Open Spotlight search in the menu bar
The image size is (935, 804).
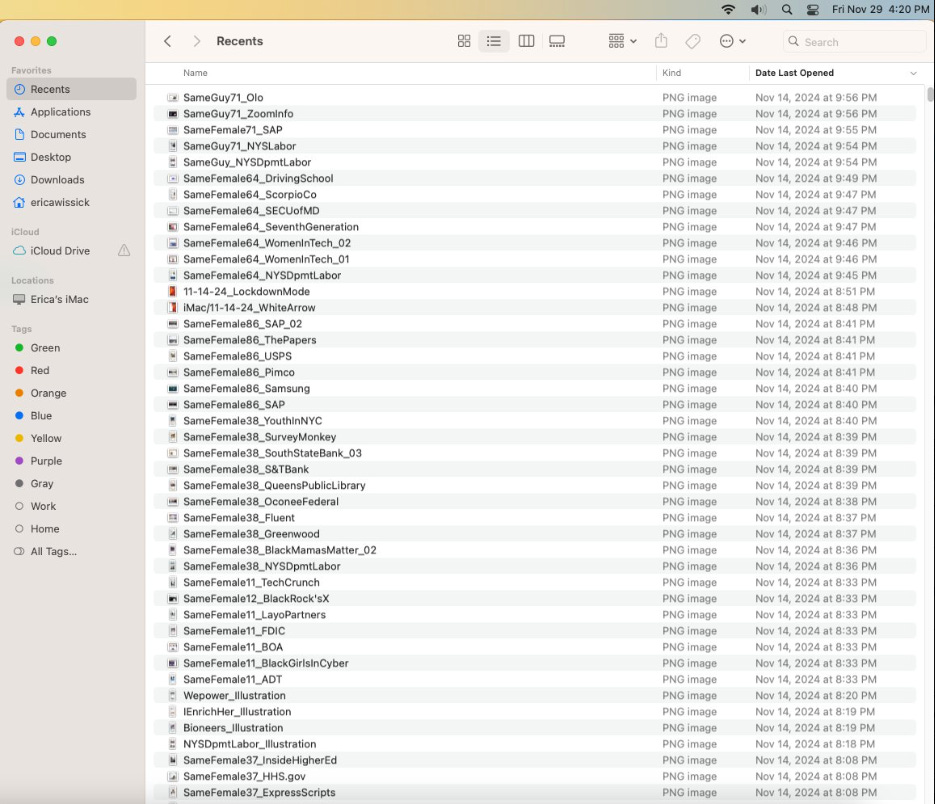[x=787, y=10]
